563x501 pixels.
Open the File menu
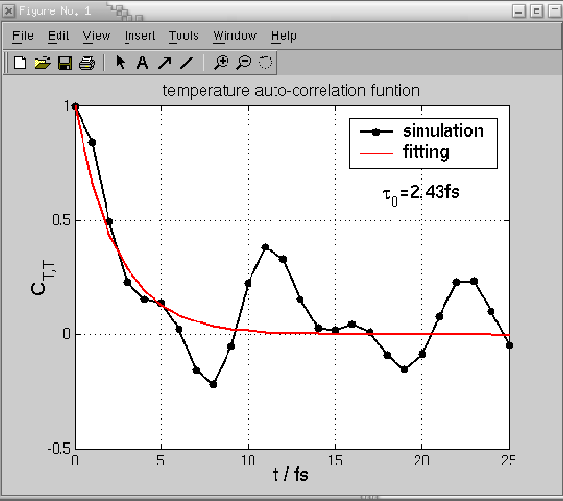23,36
